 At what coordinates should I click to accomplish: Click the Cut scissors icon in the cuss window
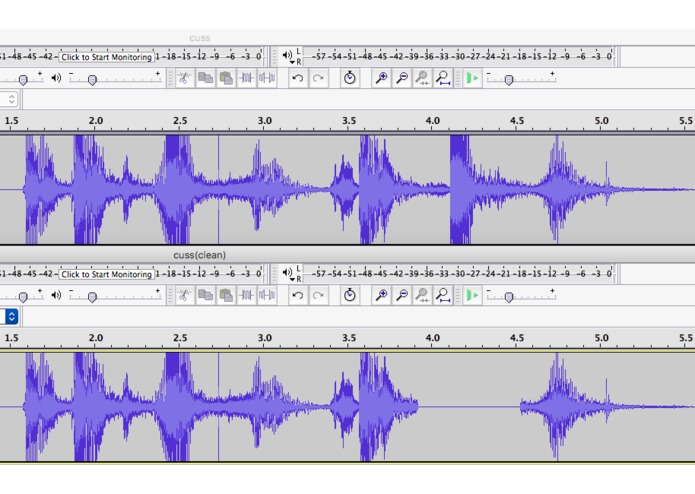184,78
